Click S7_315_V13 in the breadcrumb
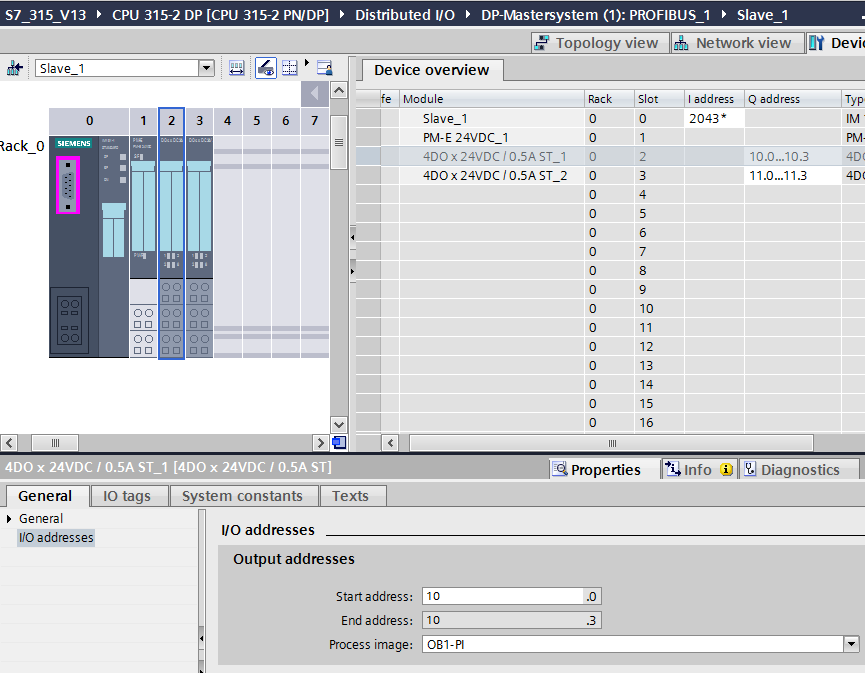Screen dimensions: 865x673 (x=46, y=15)
